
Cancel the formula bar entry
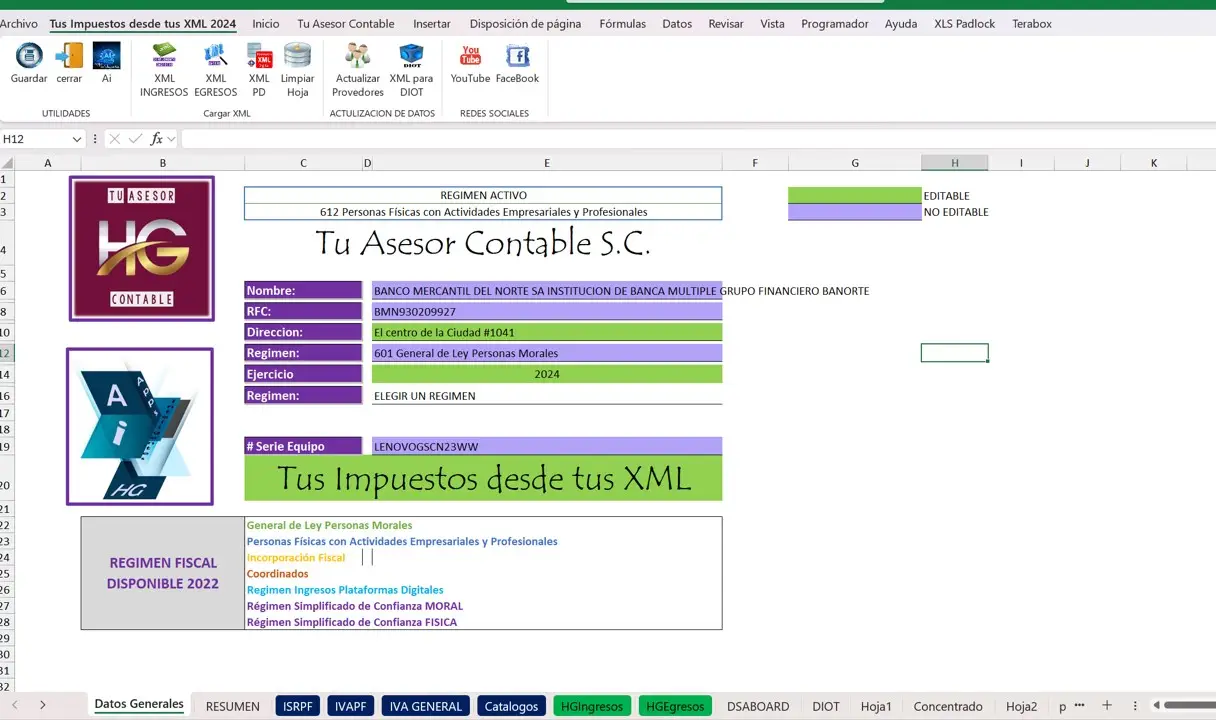(114, 139)
